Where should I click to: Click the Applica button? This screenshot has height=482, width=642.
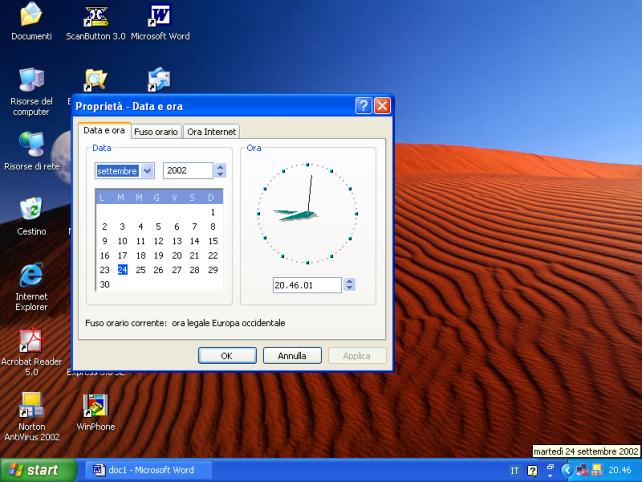pyautogui.click(x=357, y=355)
